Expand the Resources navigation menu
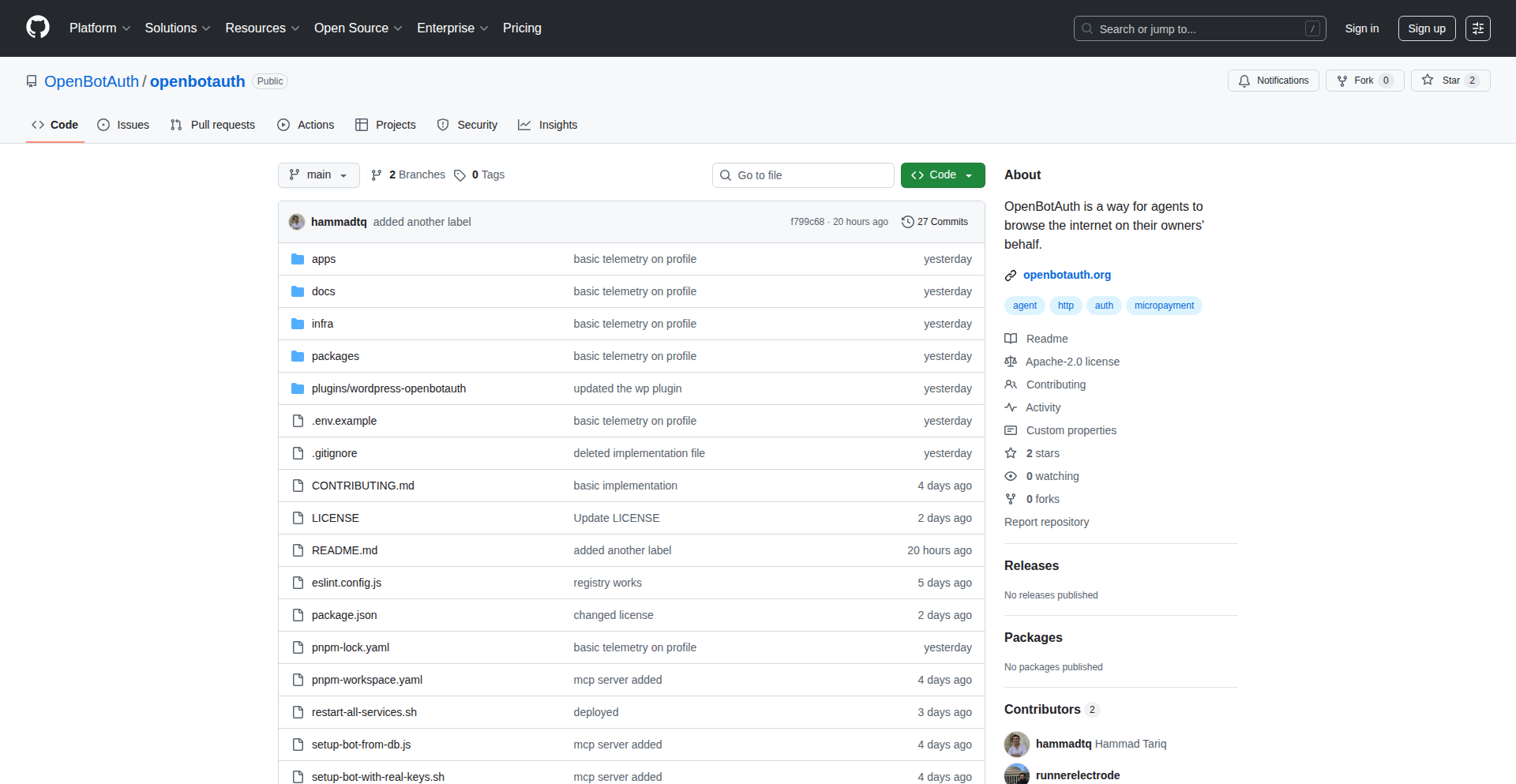This screenshot has height=784, width=1516. pos(261,28)
